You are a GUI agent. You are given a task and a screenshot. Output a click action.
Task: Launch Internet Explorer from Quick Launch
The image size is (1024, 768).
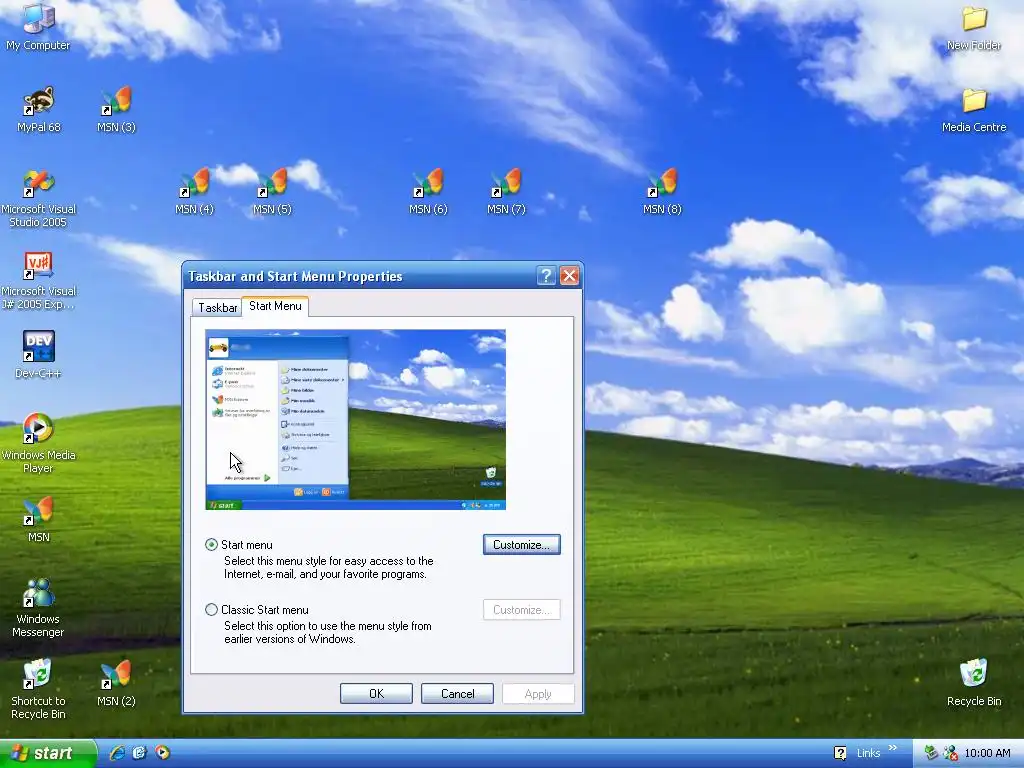click(x=117, y=753)
